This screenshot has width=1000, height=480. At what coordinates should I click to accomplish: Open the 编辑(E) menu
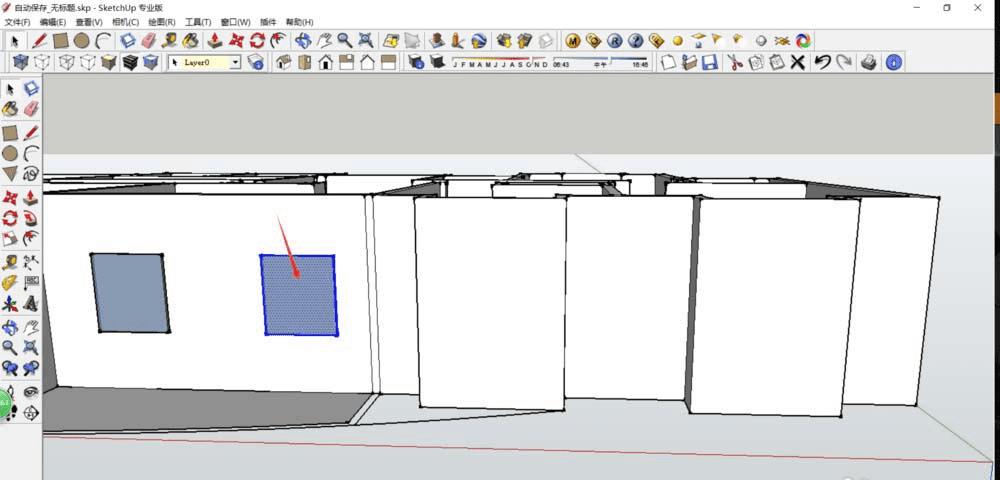coord(53,22)
